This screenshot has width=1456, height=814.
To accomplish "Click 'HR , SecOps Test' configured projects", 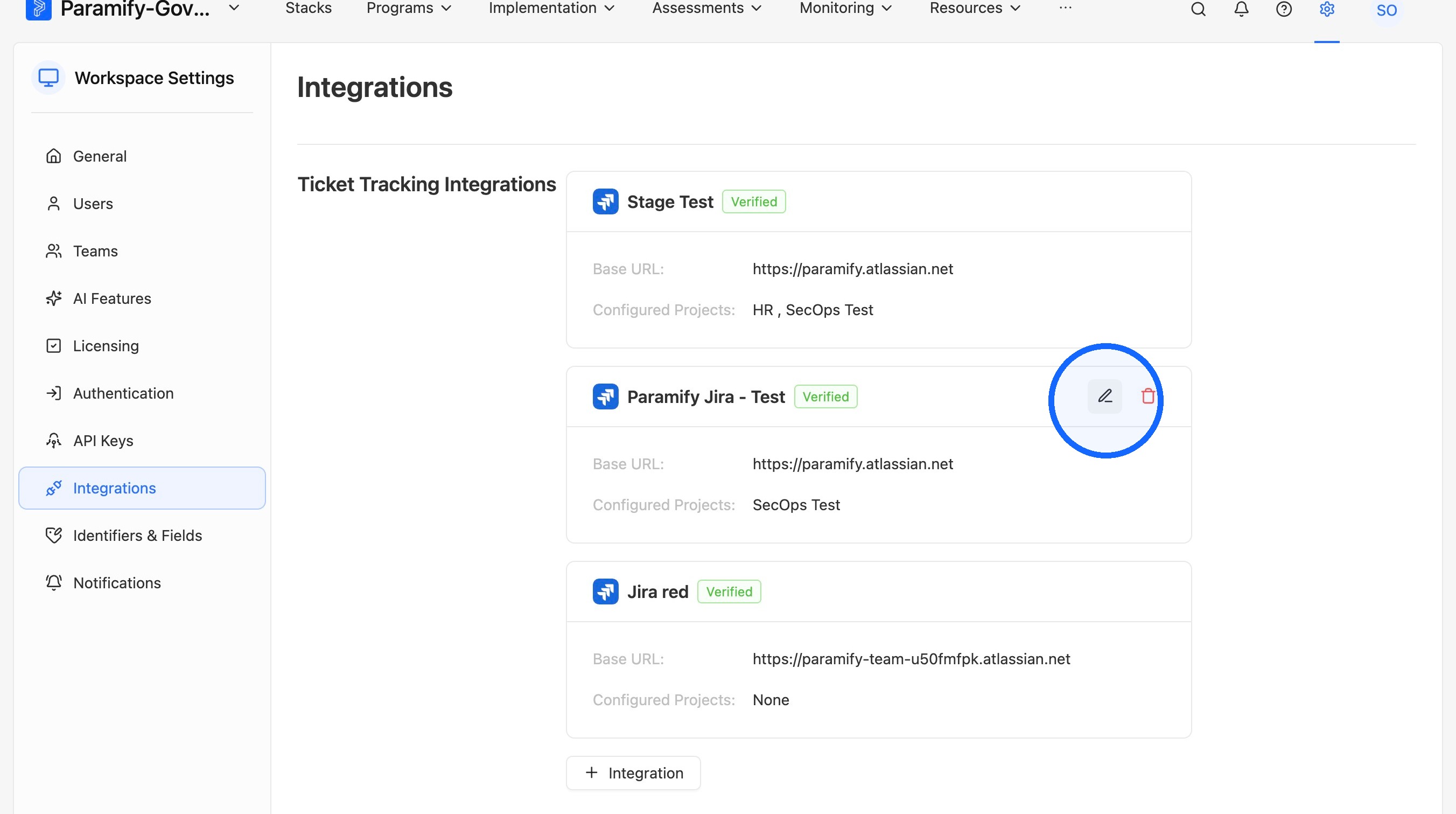I will [x=812, y=310].
